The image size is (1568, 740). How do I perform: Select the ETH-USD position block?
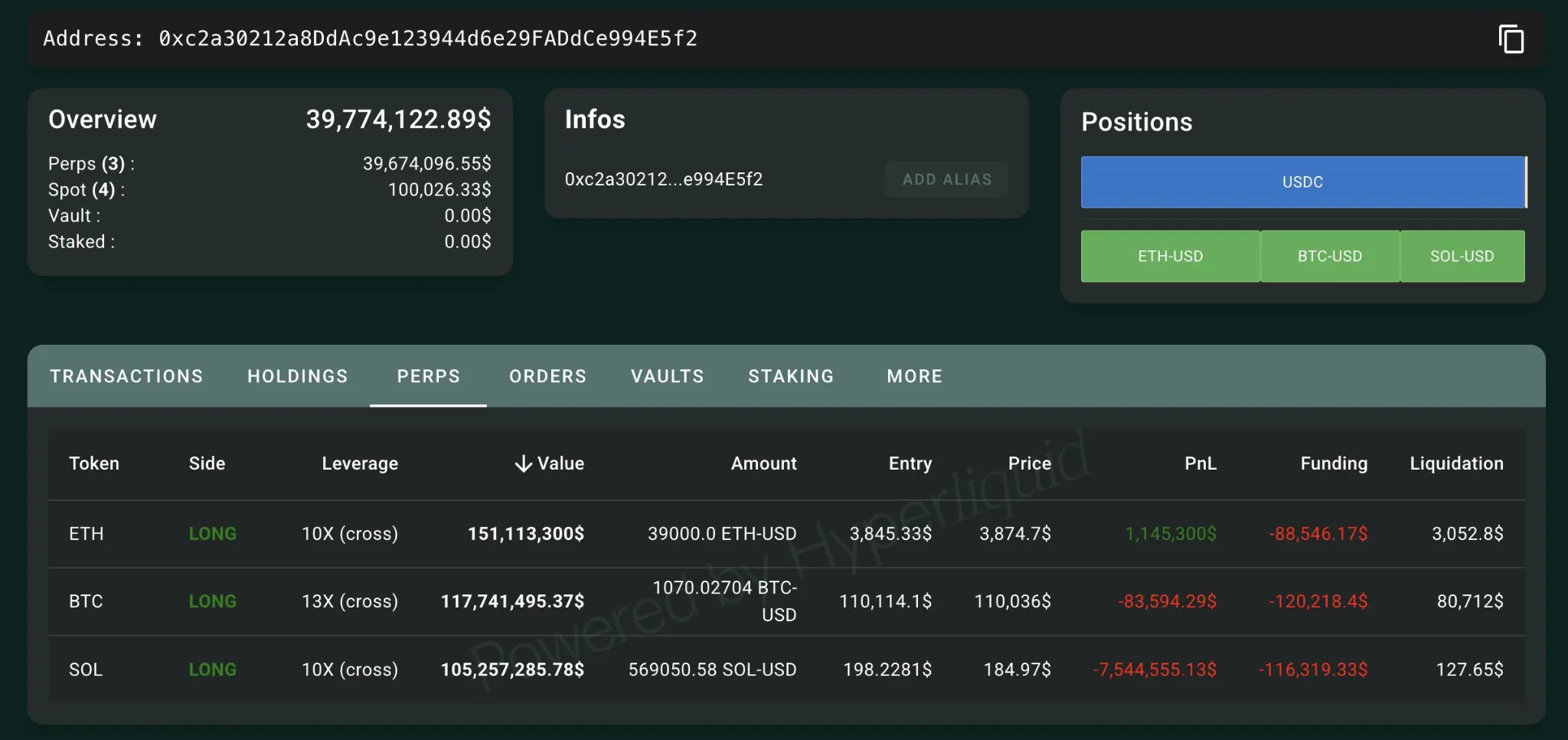click(x=1170, y=256)
